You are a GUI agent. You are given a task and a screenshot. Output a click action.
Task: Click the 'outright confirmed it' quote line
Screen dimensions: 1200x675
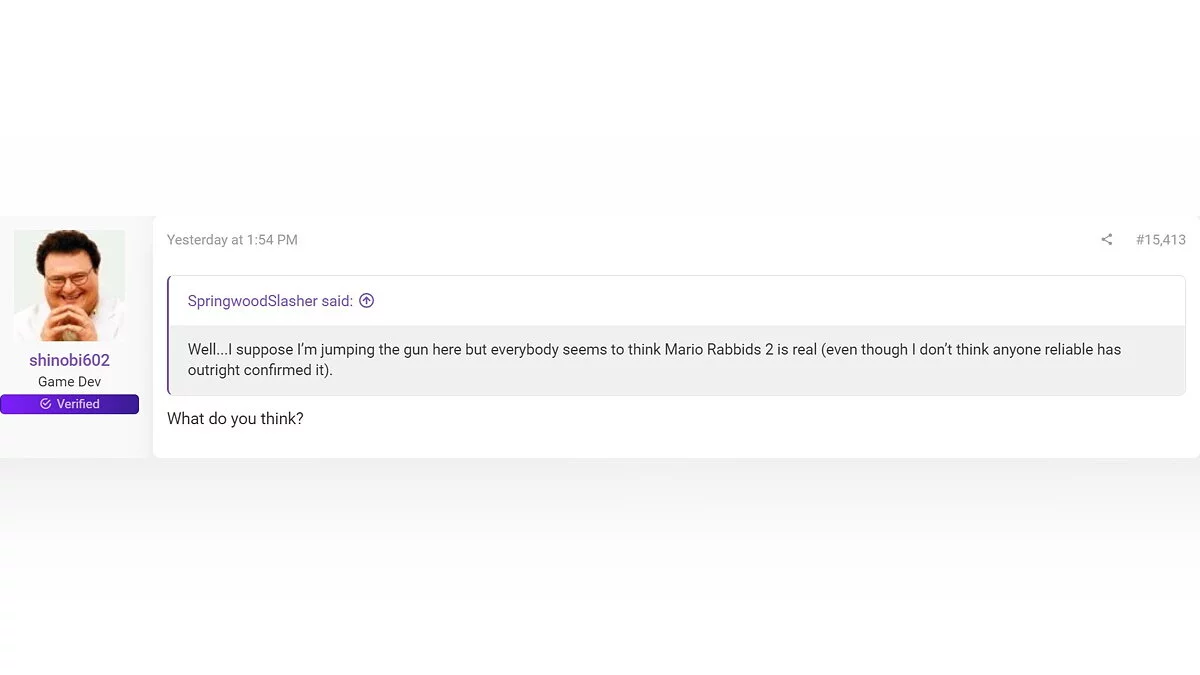[260, 370]
